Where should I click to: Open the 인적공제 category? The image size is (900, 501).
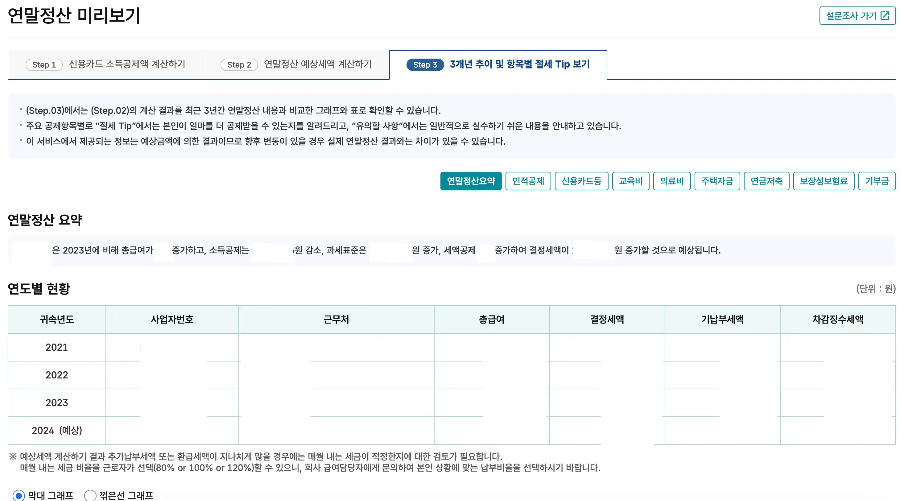528,181
